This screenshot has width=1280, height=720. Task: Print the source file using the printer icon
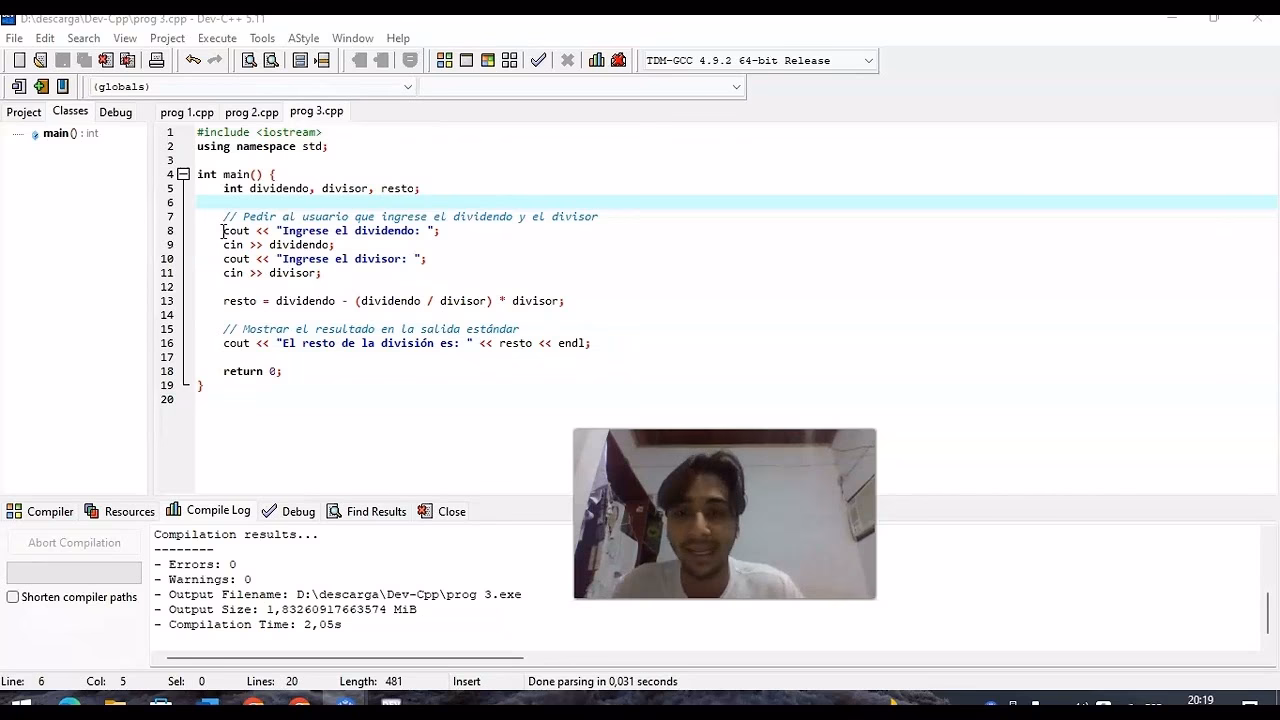(156, 60)
